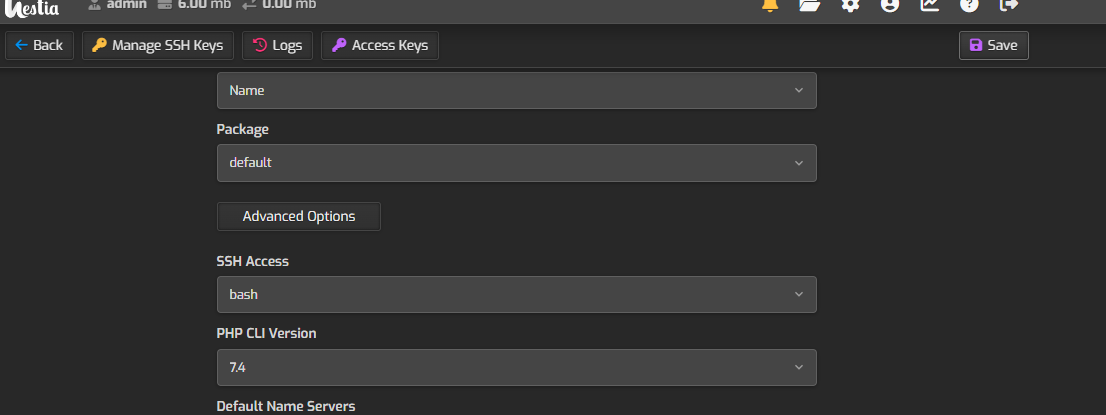Expand the Name dropdown
The image size is (1106, 415).
pyautogui.click(x=516, y=90)
